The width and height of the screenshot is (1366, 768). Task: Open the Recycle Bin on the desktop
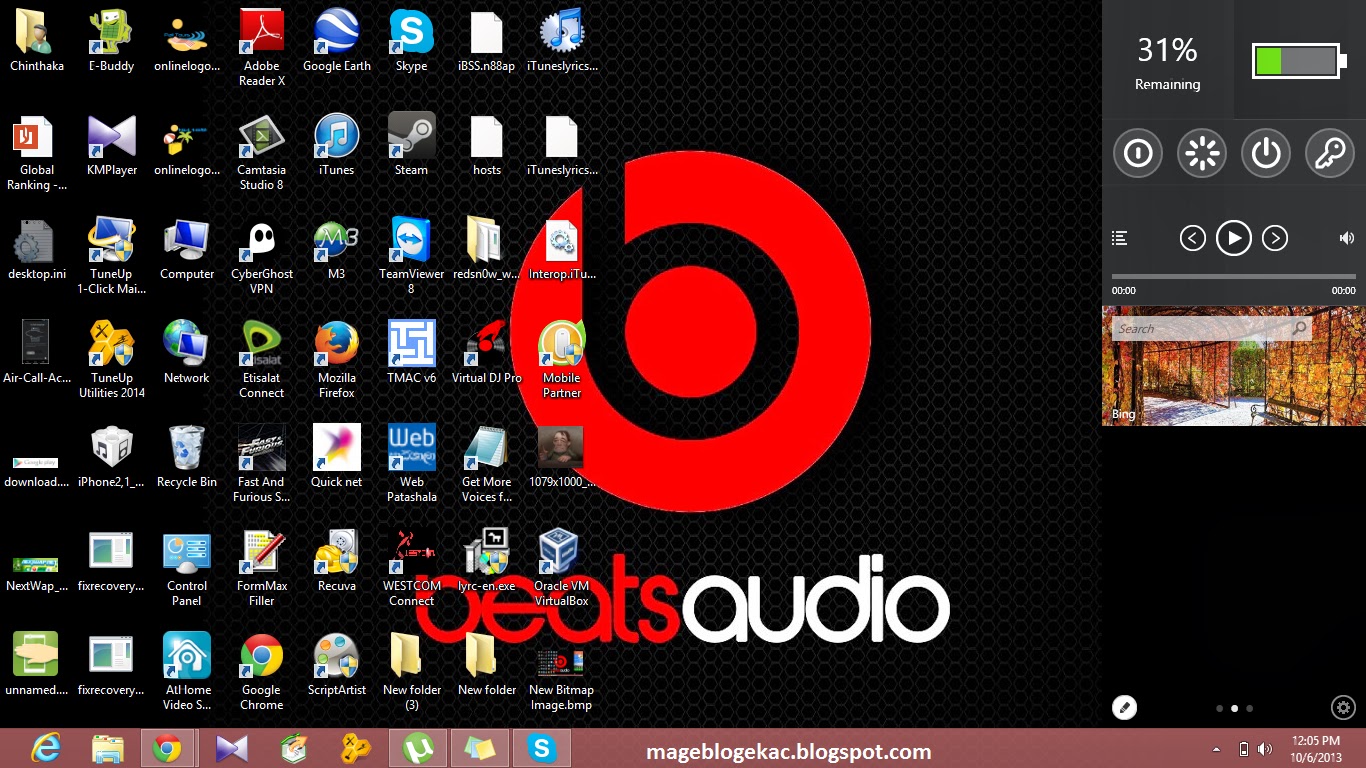click(187, 456)
